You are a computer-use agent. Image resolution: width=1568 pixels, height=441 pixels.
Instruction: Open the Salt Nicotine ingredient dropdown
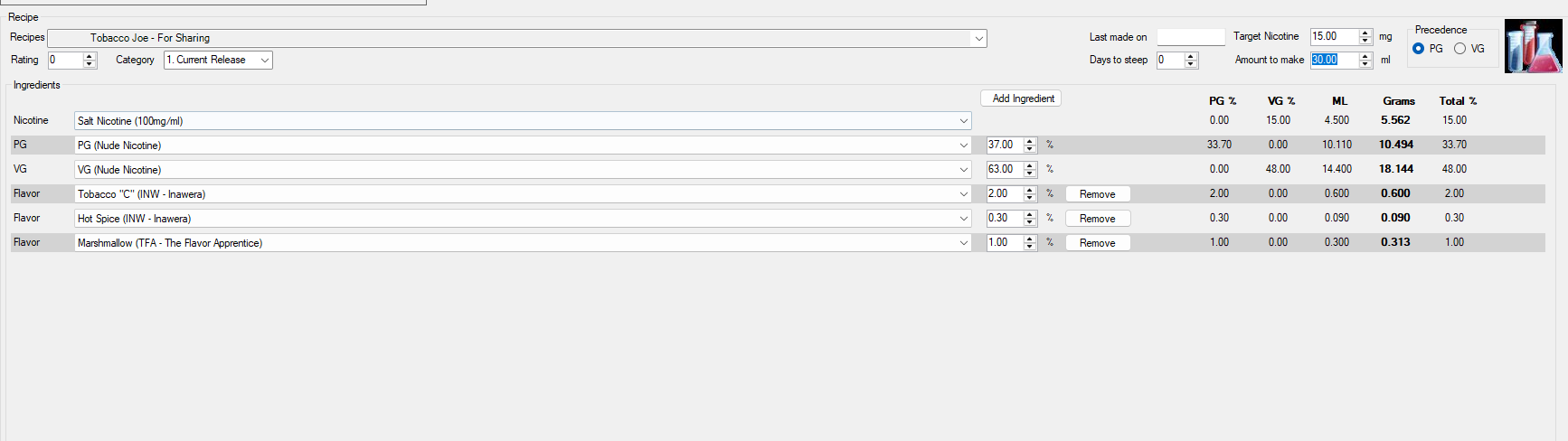tap(964, 121)
